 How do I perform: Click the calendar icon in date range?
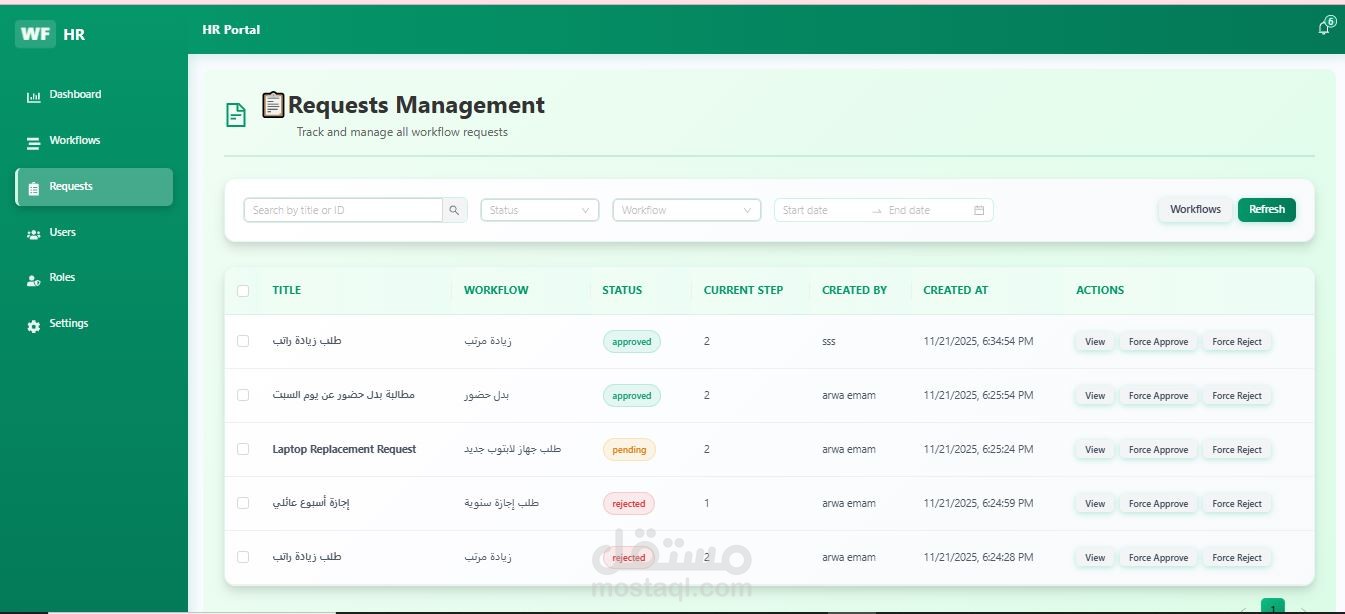[979, 210]
